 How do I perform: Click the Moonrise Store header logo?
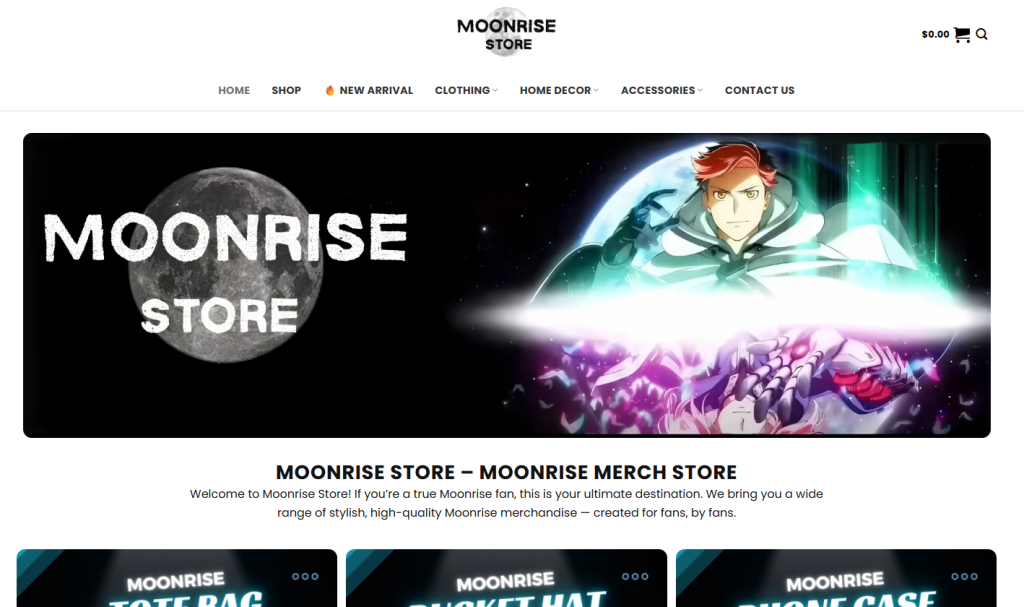pyautogui.click(x=507, y=32)
